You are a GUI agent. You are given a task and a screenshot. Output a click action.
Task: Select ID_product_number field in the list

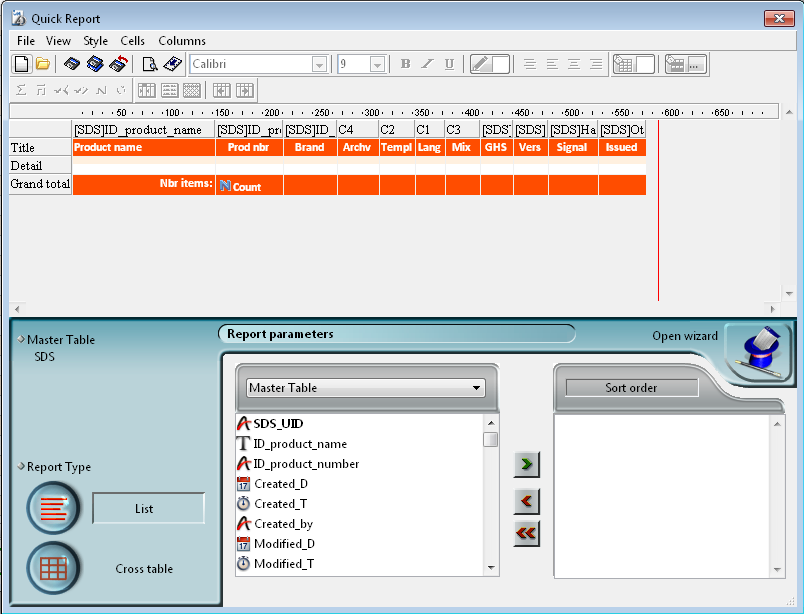(x=359, y=464)
